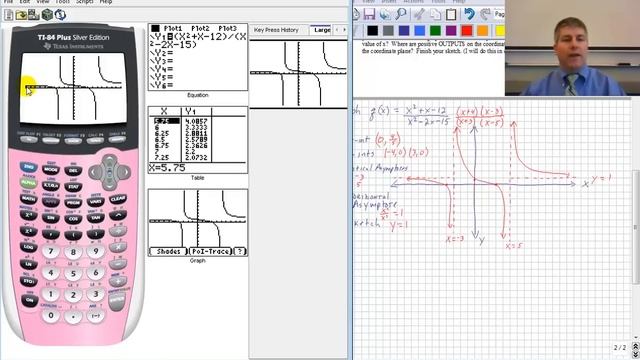Click the number 7 calculator key

tap(51, 251)
